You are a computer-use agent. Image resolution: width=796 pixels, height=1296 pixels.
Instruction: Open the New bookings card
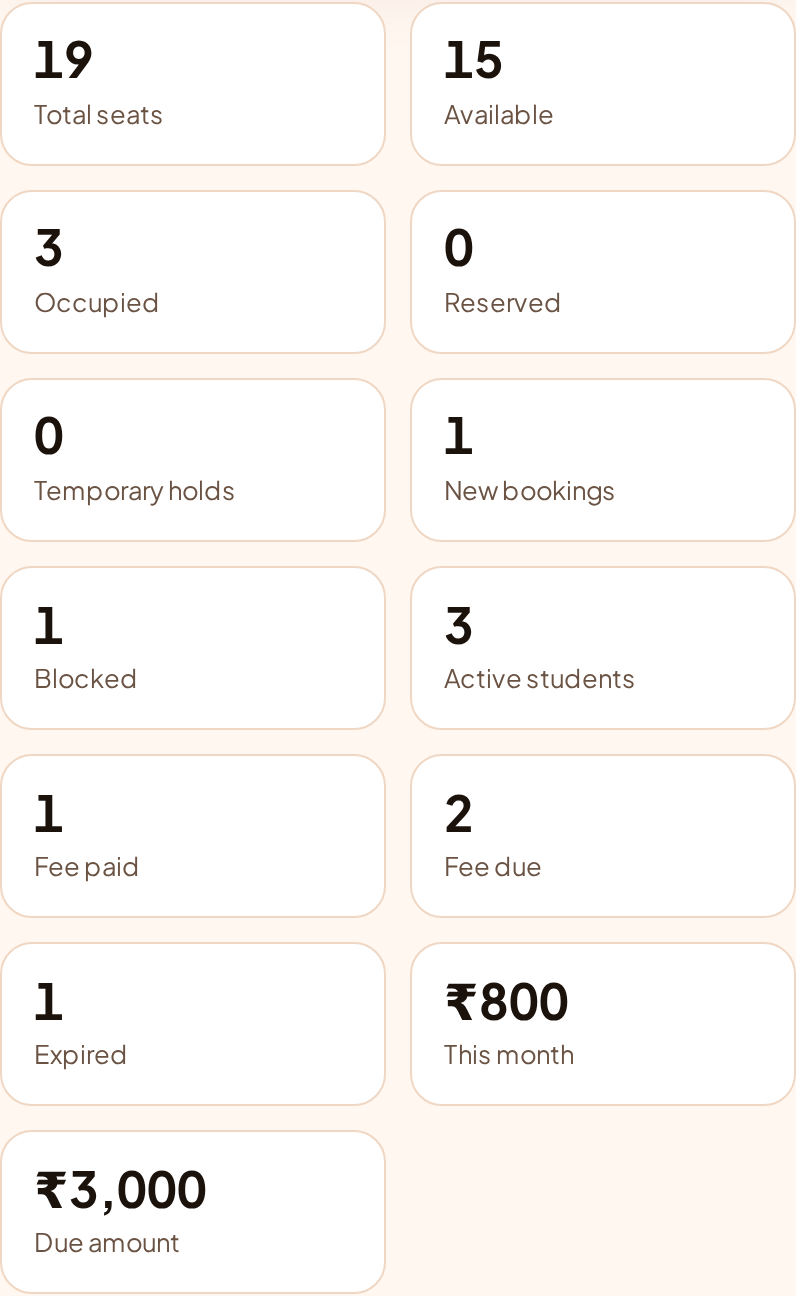603,460
